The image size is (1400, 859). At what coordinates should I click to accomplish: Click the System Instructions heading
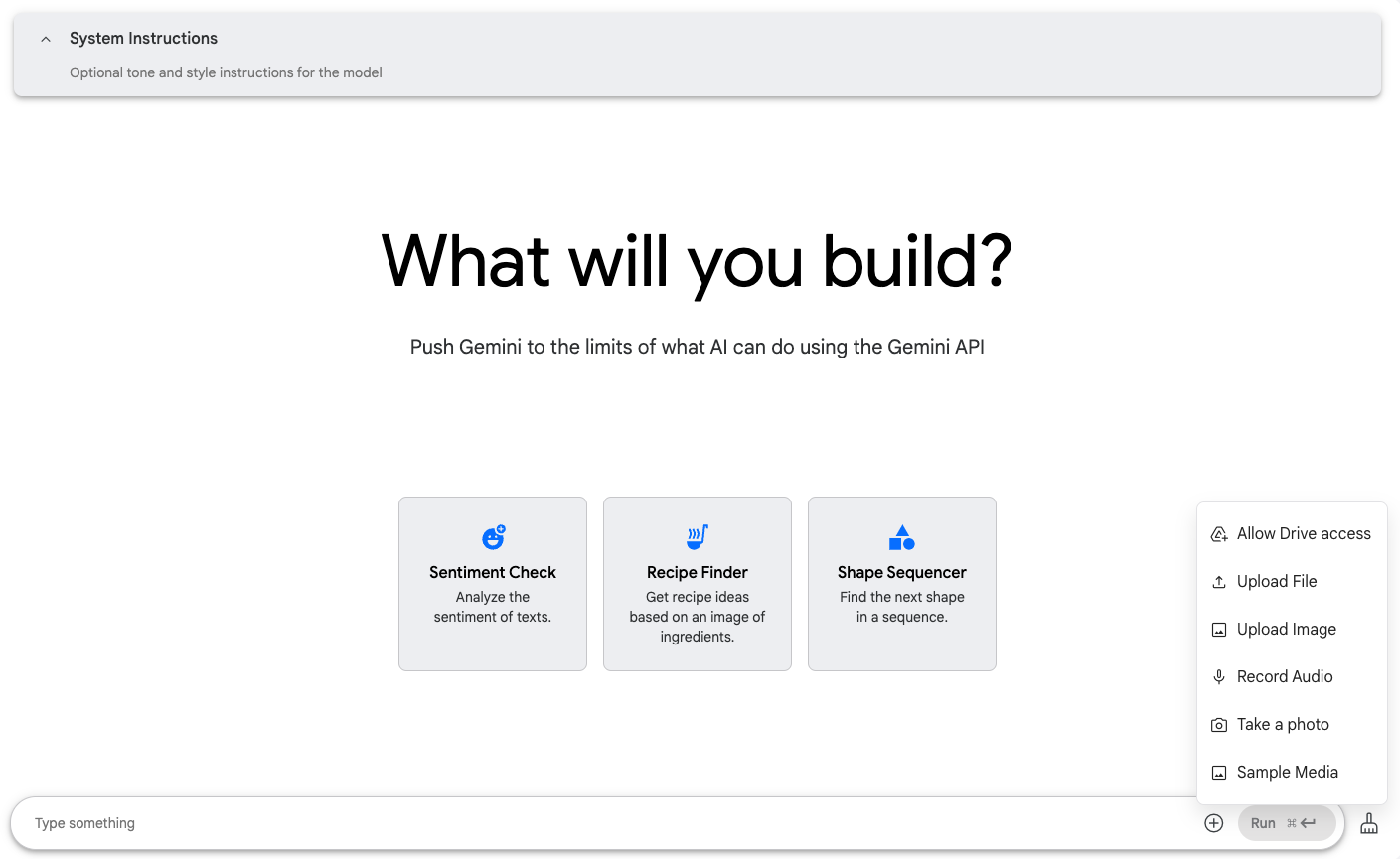pos(143,38)
